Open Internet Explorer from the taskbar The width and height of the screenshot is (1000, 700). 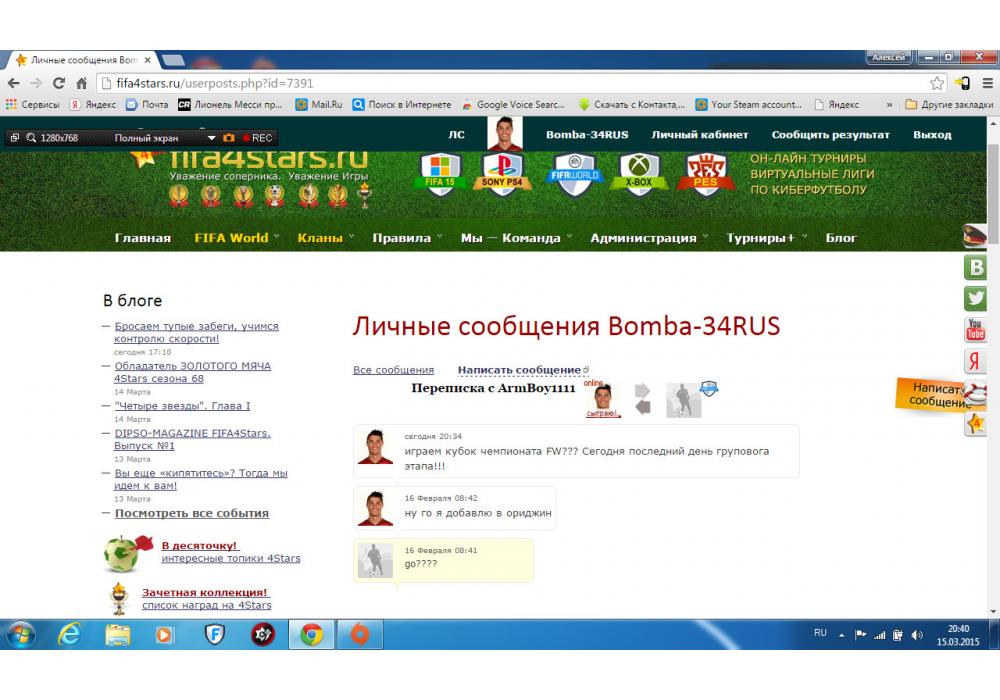69,634
